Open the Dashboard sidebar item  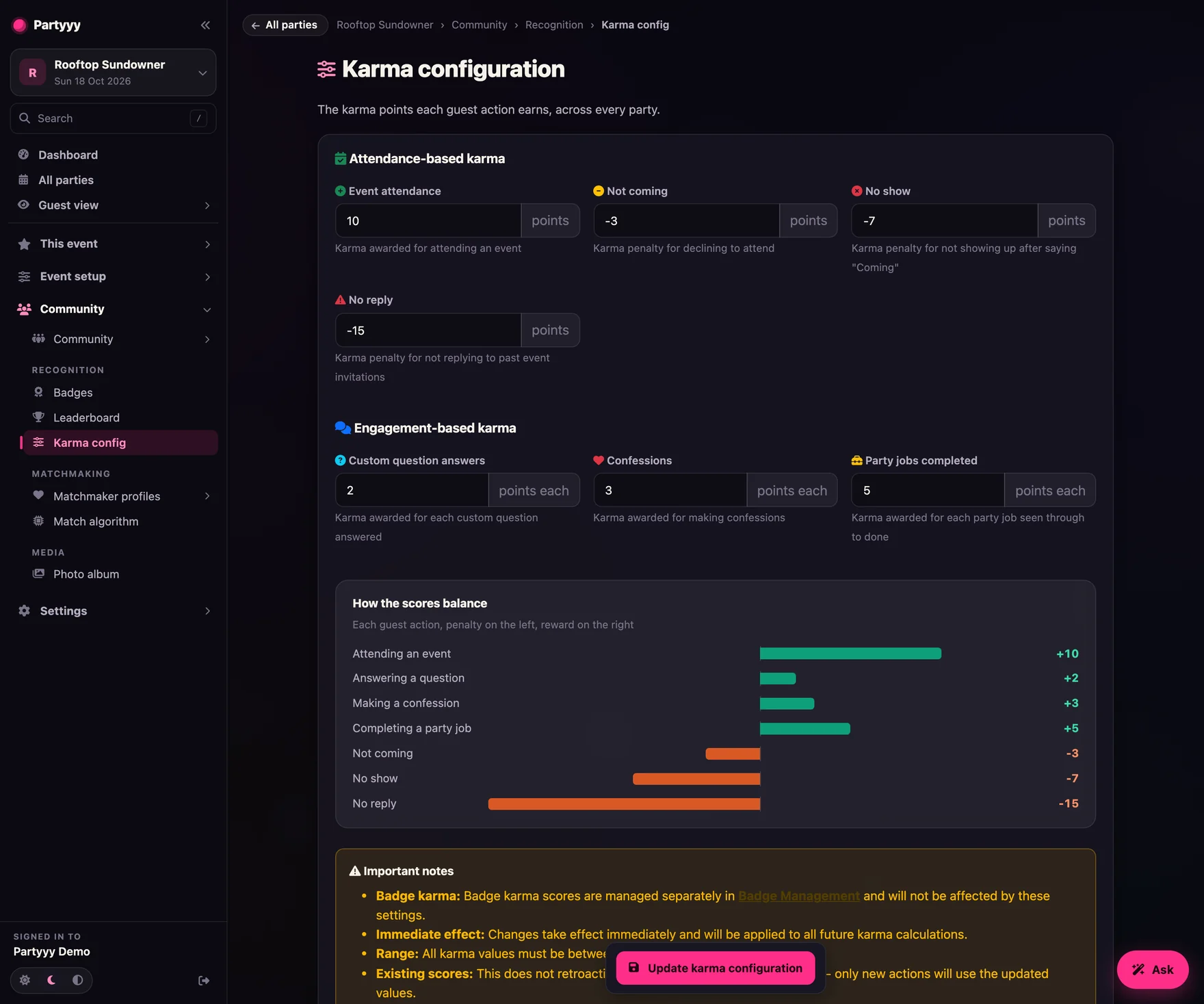[x=114, y=155]
